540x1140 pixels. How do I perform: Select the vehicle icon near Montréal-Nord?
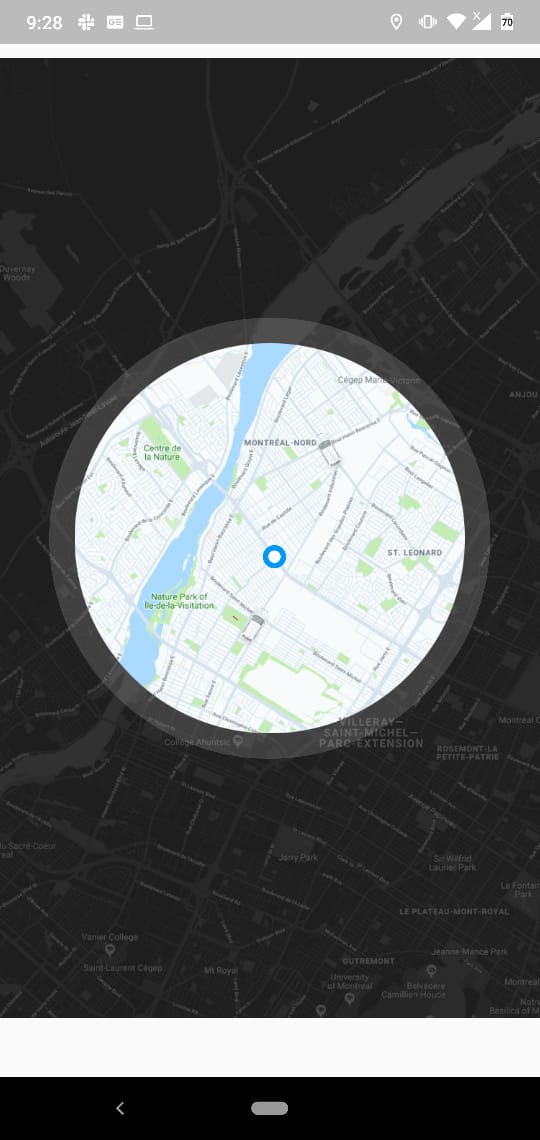330,452
